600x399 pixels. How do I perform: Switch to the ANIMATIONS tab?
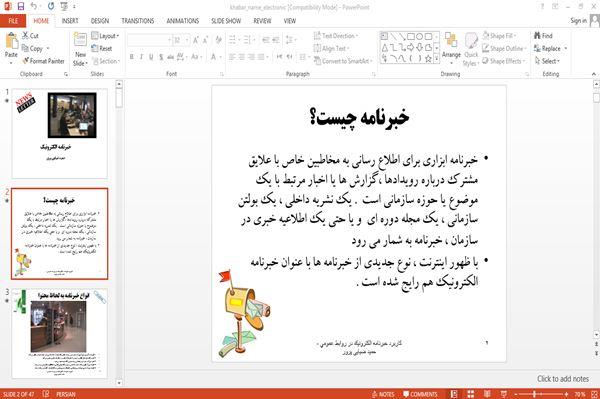pyautogui.click(x=183, y=21)
